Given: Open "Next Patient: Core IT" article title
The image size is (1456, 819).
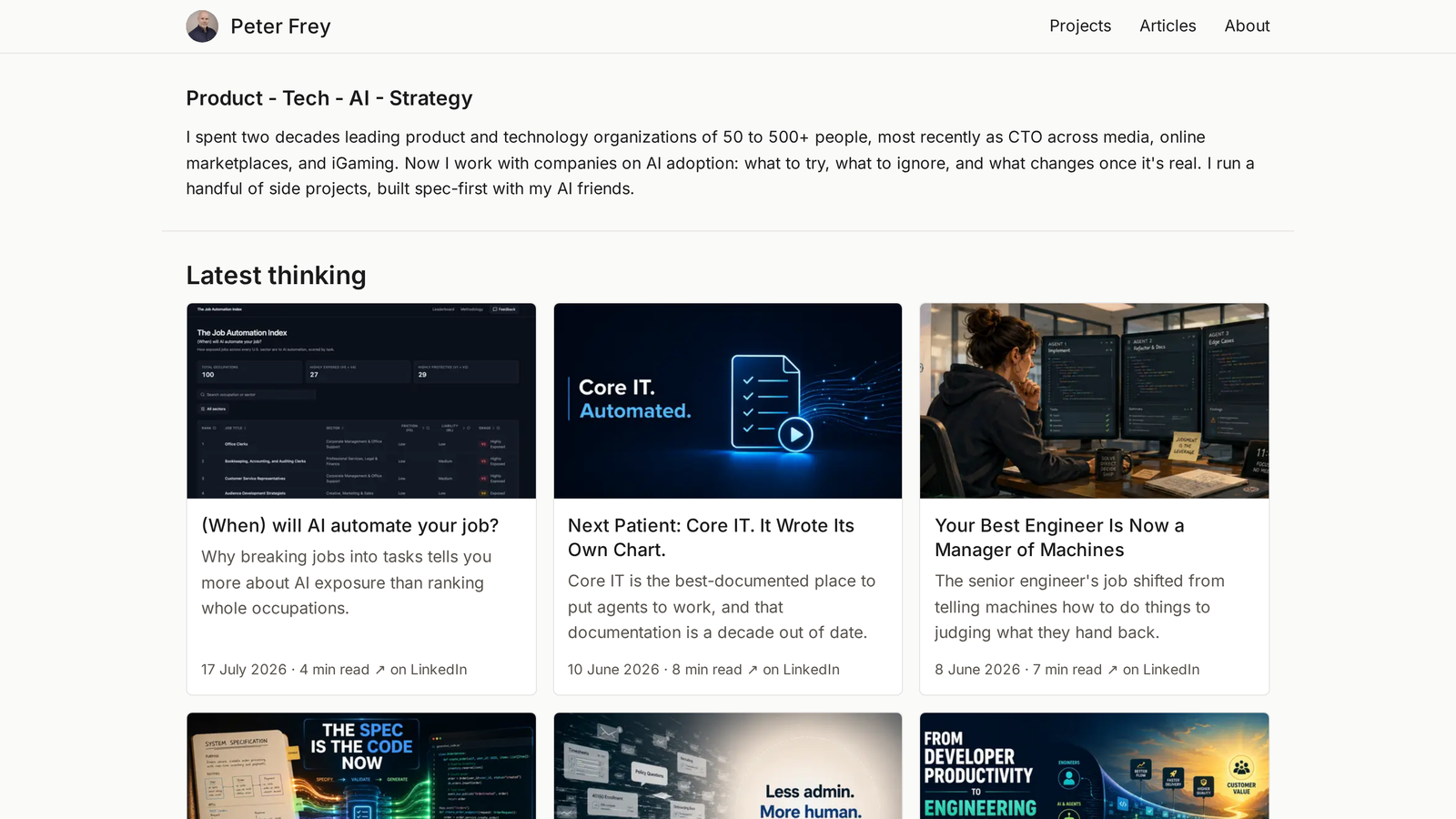Looking at the screenshot, I should (x=711, y=538).
